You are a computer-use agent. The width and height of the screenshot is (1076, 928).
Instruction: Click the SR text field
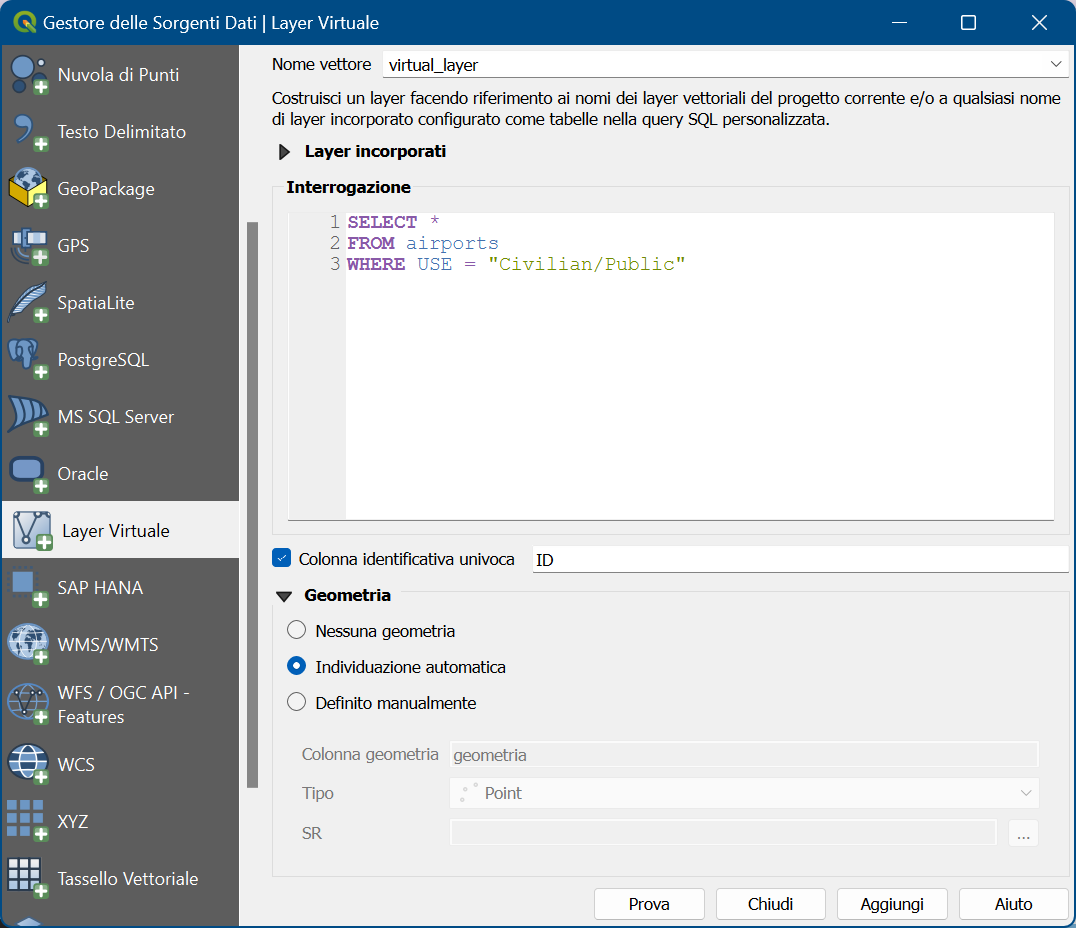[x=723, y=833]
